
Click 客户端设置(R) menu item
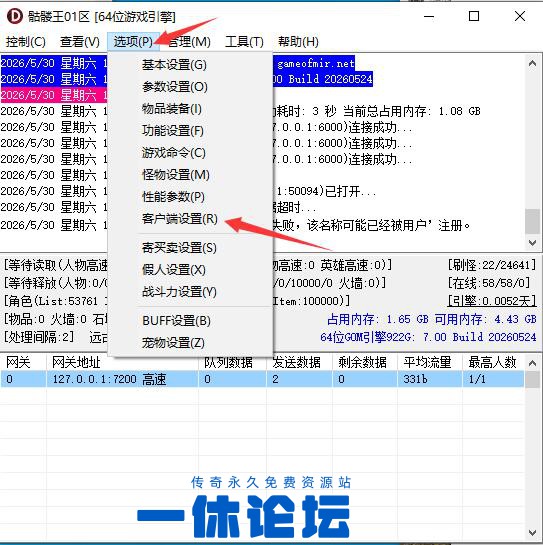point(190,219)
